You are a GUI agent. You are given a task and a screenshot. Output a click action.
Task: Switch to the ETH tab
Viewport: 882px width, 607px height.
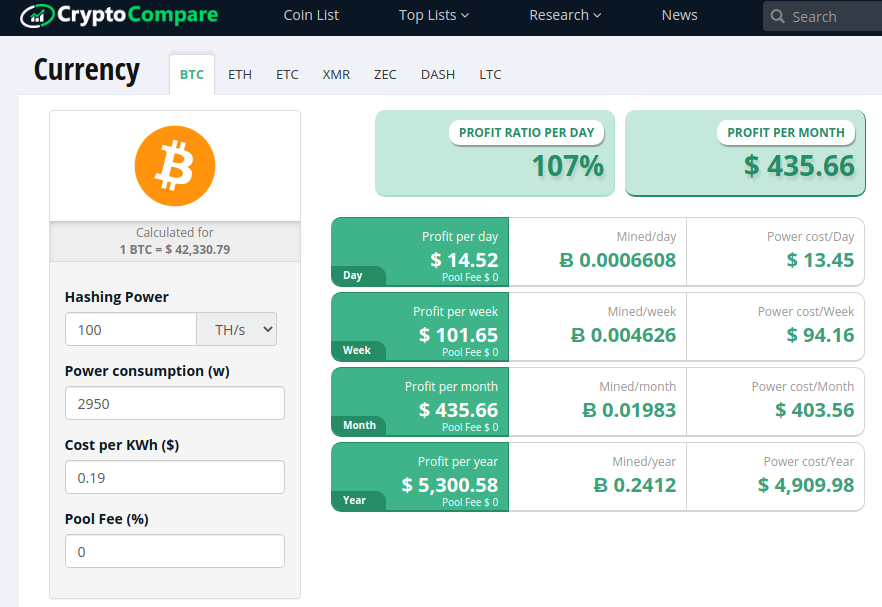(240, 74)
